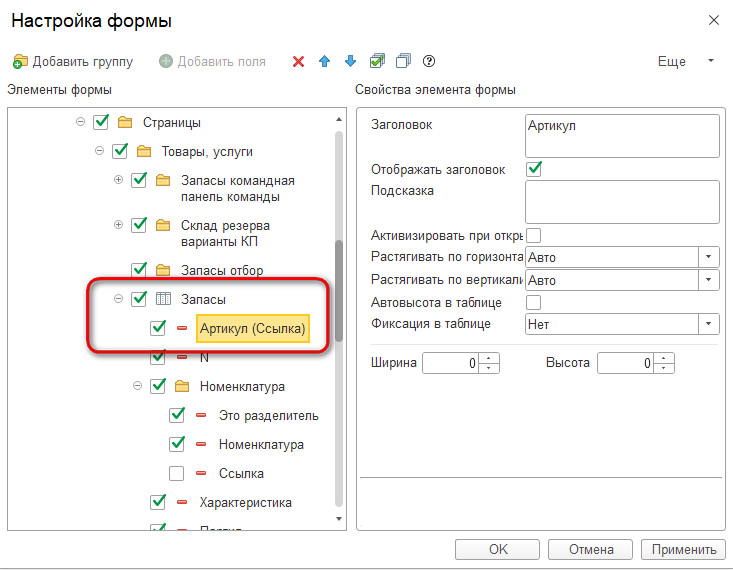Toggle the Характеристика checkbox

[x=158, y=502]
